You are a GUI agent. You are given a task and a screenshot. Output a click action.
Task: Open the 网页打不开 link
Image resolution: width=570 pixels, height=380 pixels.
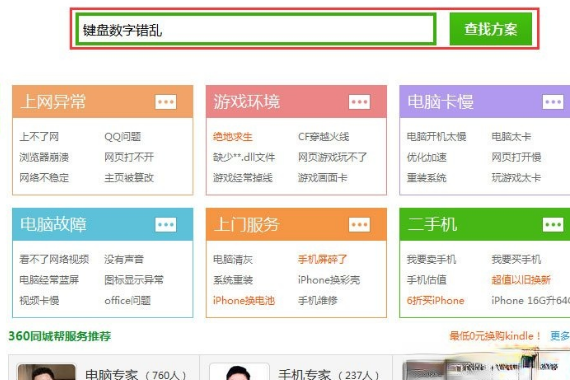click(129, 157)
